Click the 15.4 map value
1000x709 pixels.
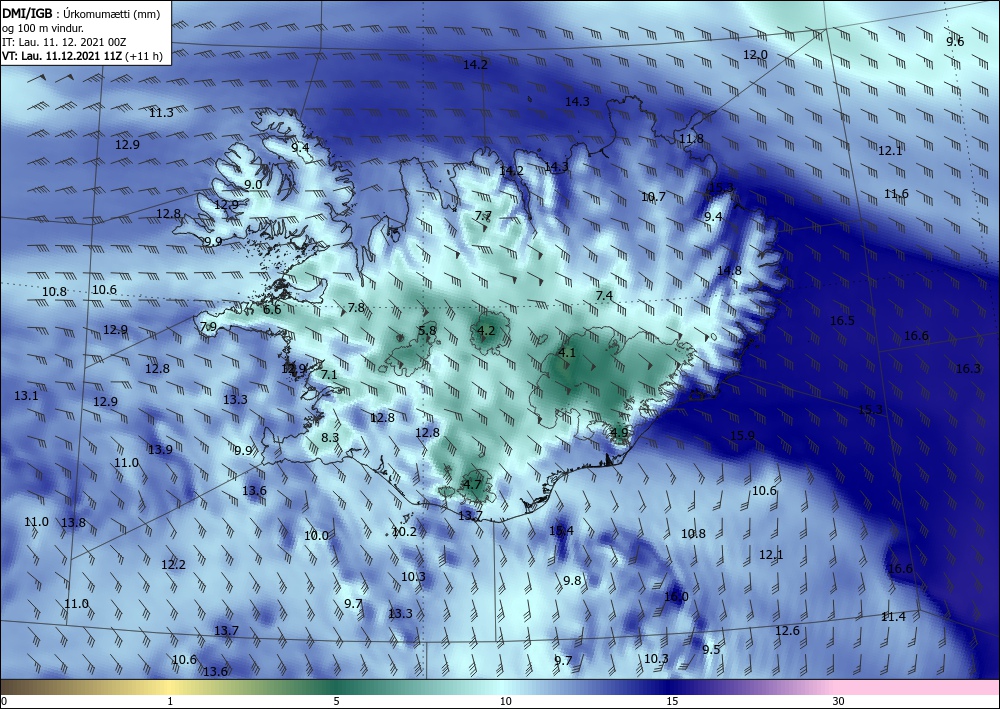click(561, 531)
